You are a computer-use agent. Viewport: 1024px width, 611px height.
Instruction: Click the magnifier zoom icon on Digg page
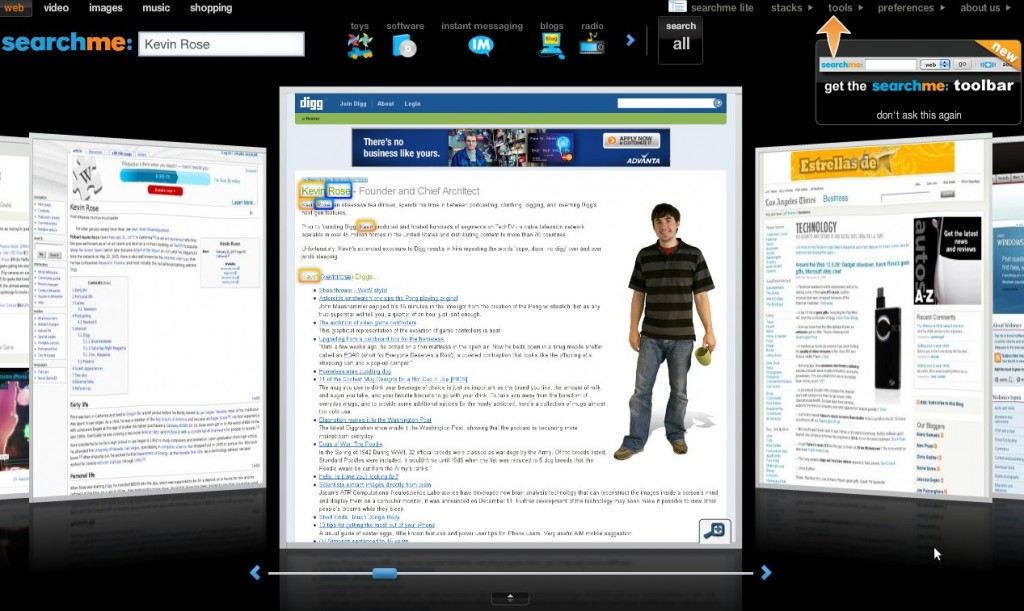(714, 530)
